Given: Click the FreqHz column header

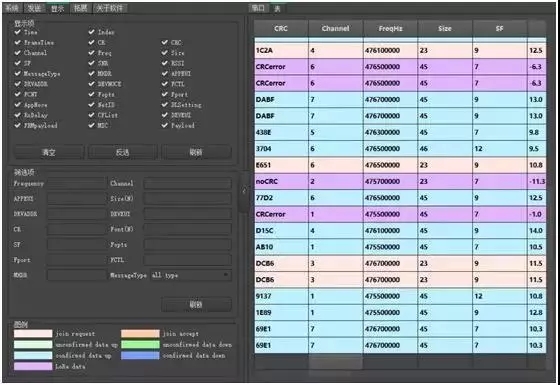Looking at the screenshot, I should click(x=390, y=29).
